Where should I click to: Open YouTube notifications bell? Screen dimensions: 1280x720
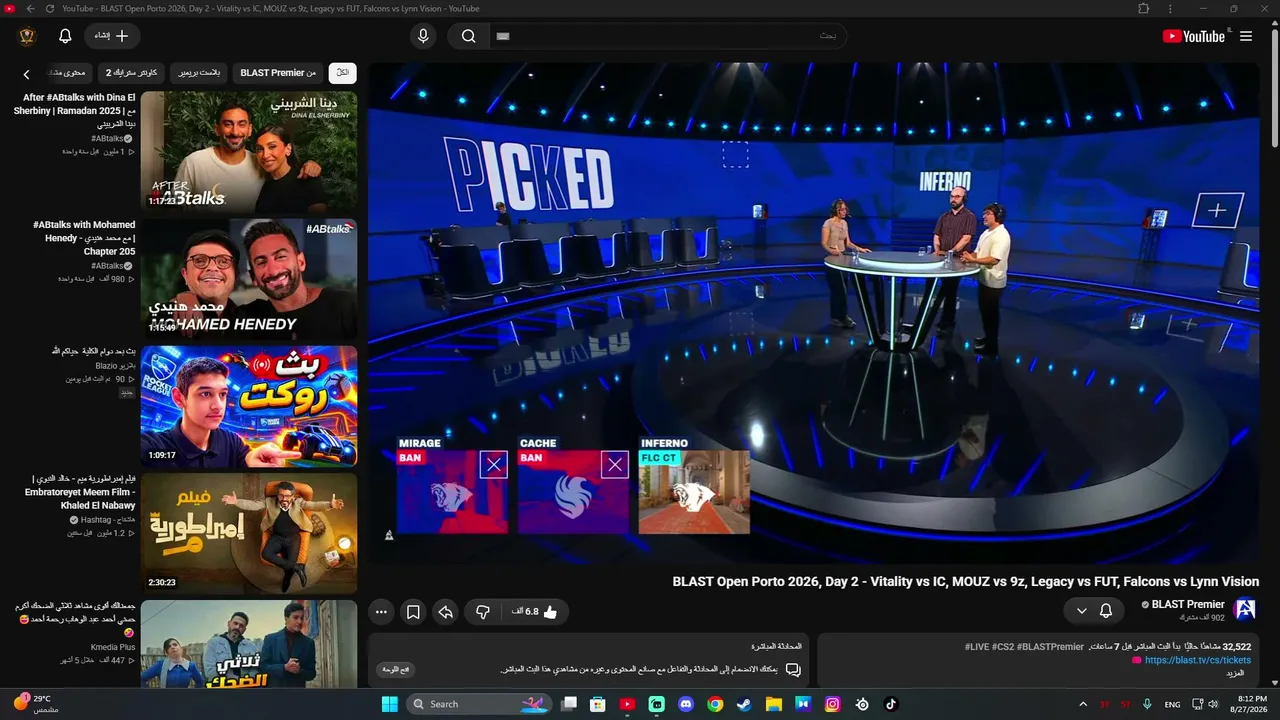[x=65, y=36]
